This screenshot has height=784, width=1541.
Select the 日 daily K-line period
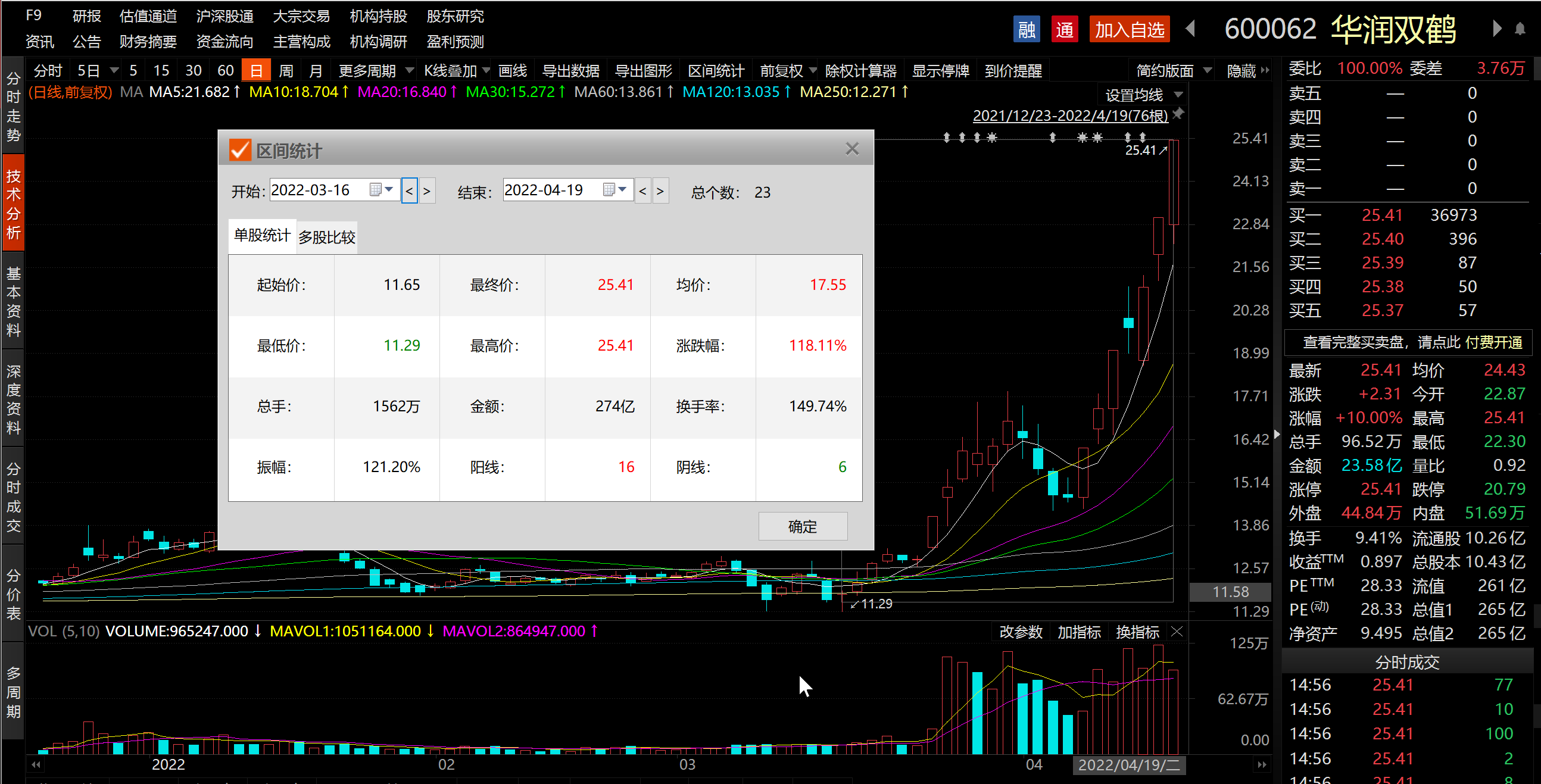tap(256, 71)
